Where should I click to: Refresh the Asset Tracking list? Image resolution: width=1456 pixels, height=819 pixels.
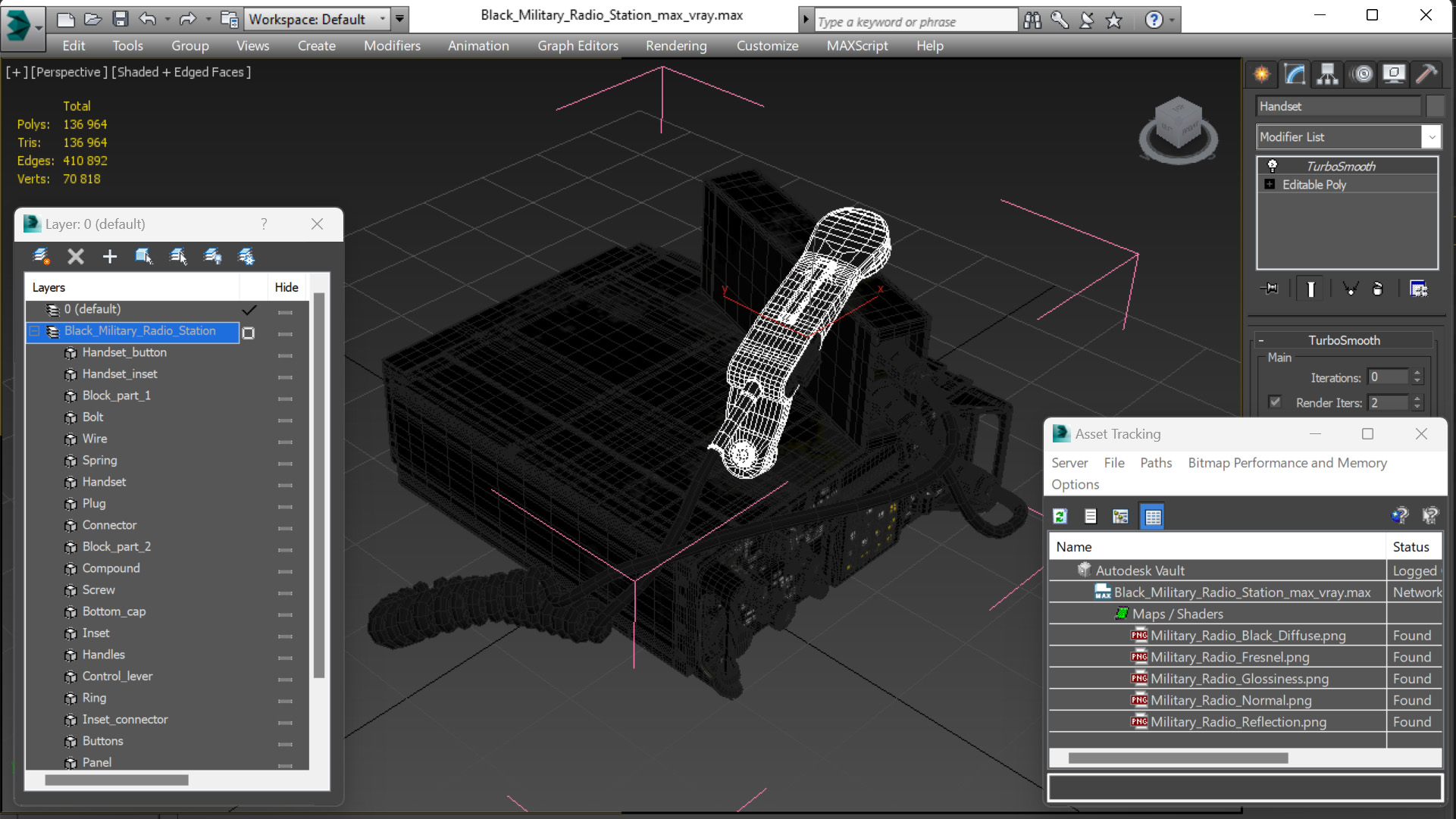click(1060, 517)
